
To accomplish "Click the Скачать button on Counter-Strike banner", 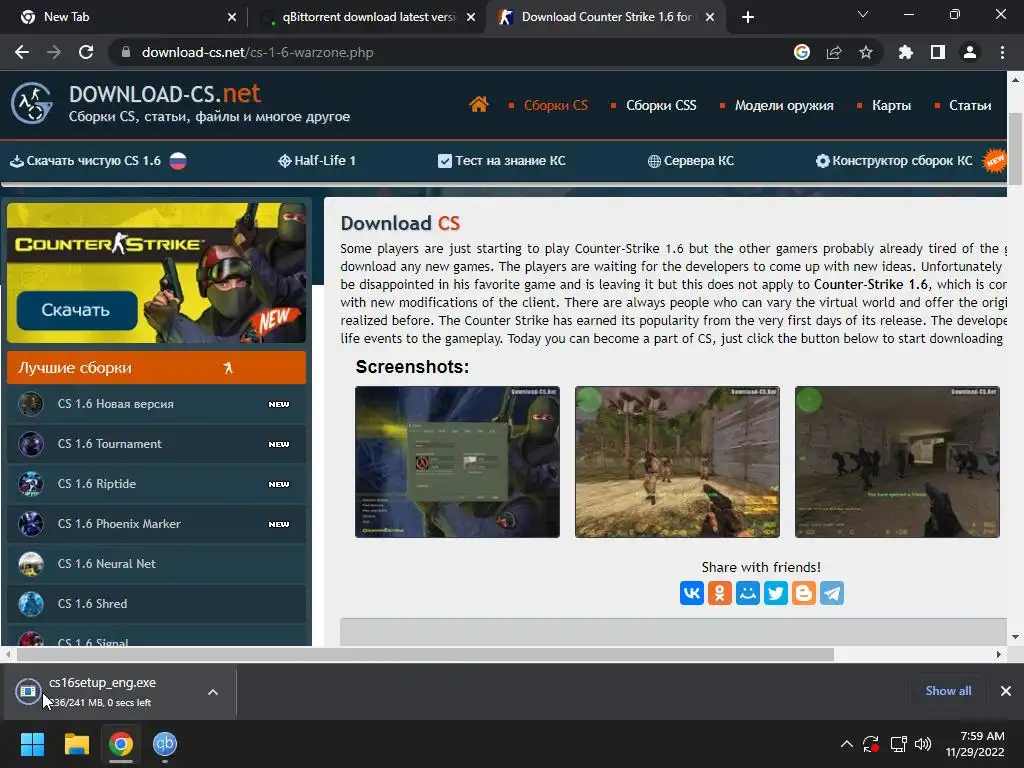I will pyautogui.click(x=76, y=310).
